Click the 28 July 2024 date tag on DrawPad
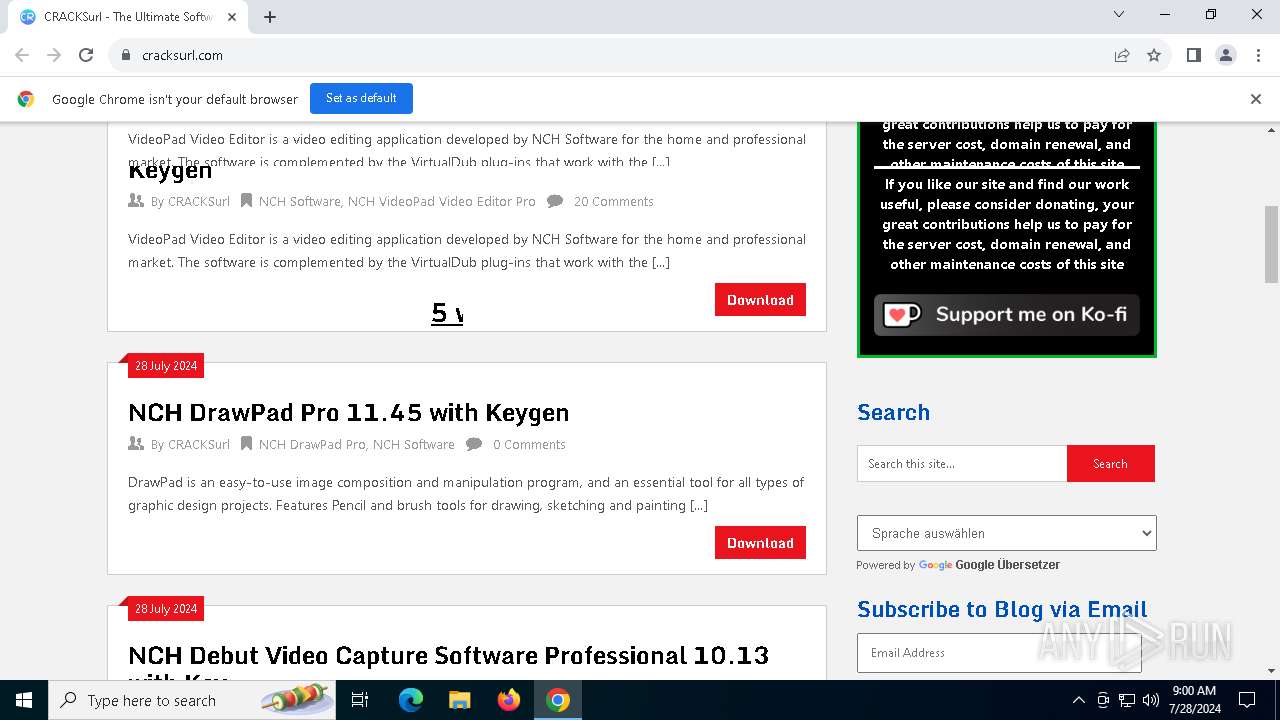The image size is (1280, 720). click(x=165, y=366)
